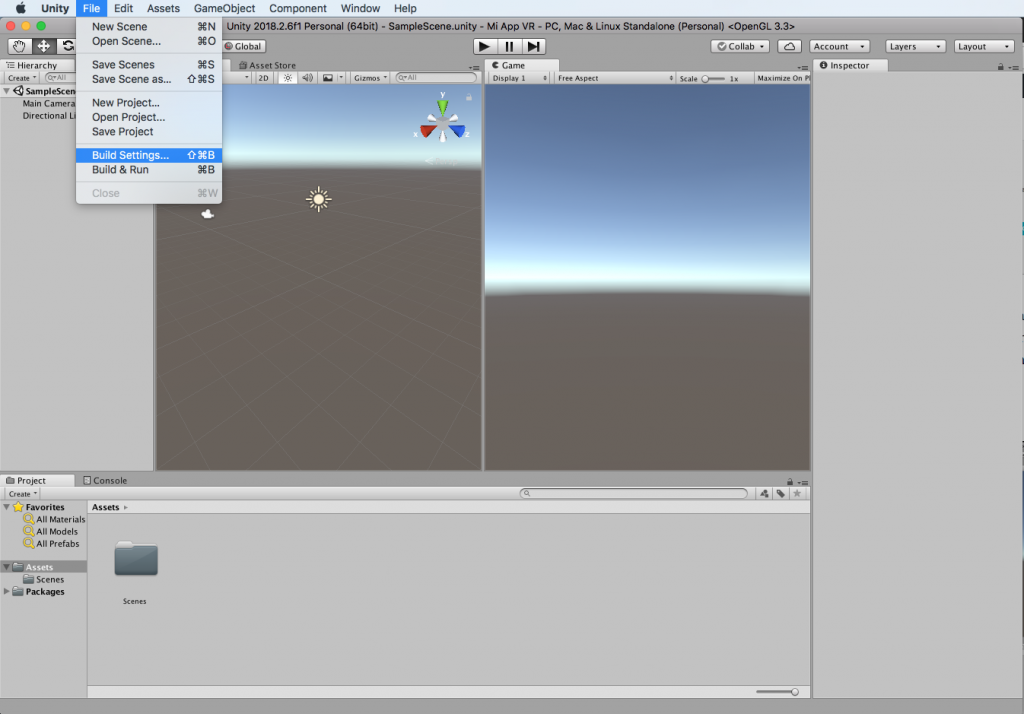
Task: Toggle scene lighting sun icon
Action: (287, 77)
